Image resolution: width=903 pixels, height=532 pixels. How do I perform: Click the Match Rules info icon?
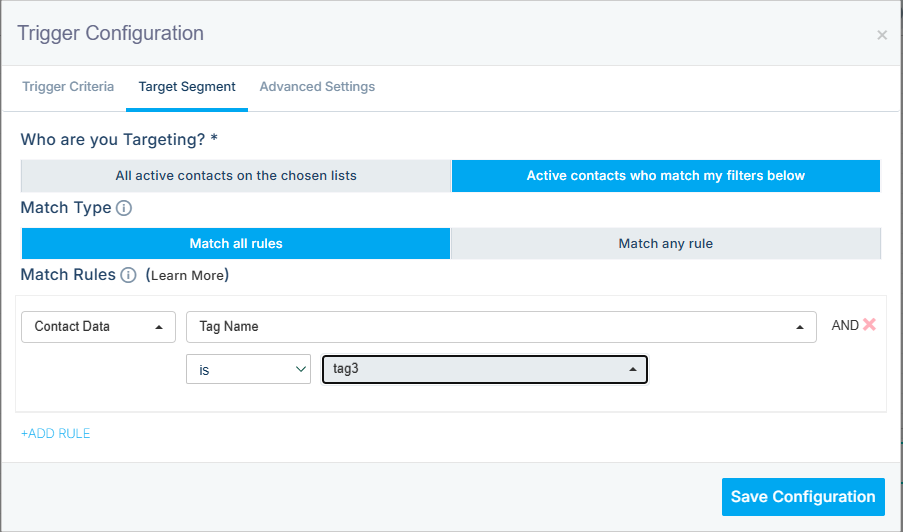(128, 275)
